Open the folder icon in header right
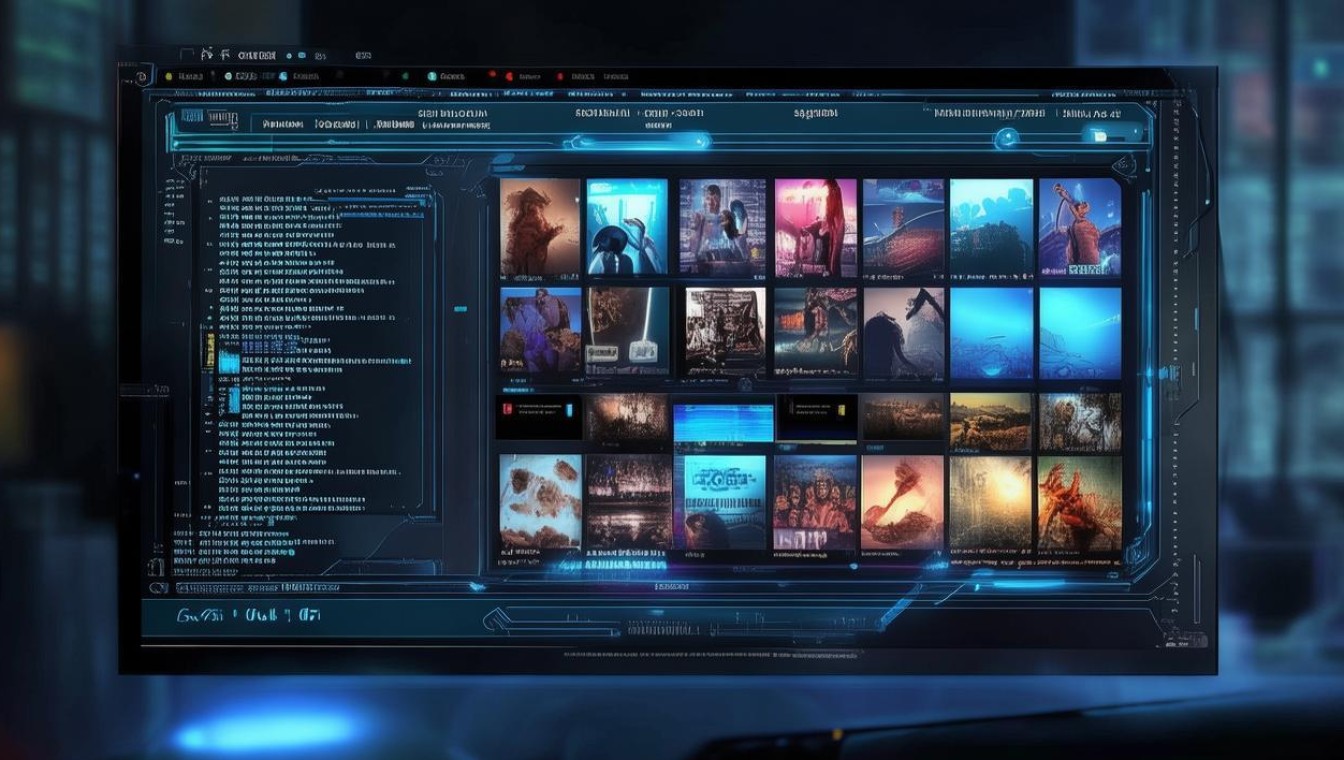 pos(1100,136)
